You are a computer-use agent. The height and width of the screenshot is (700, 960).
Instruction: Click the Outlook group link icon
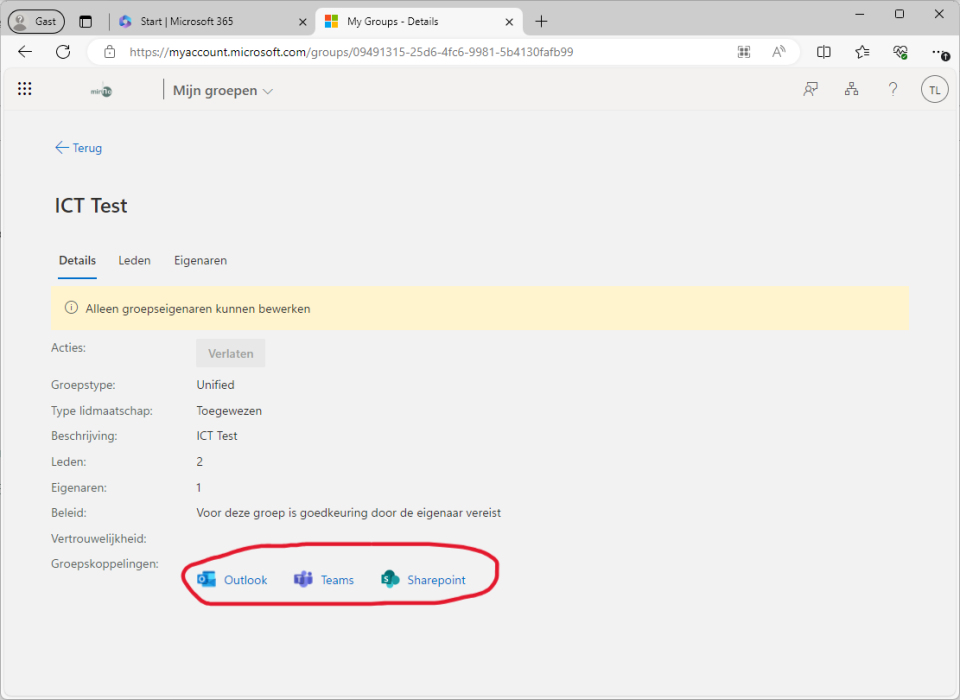point(207,580)
